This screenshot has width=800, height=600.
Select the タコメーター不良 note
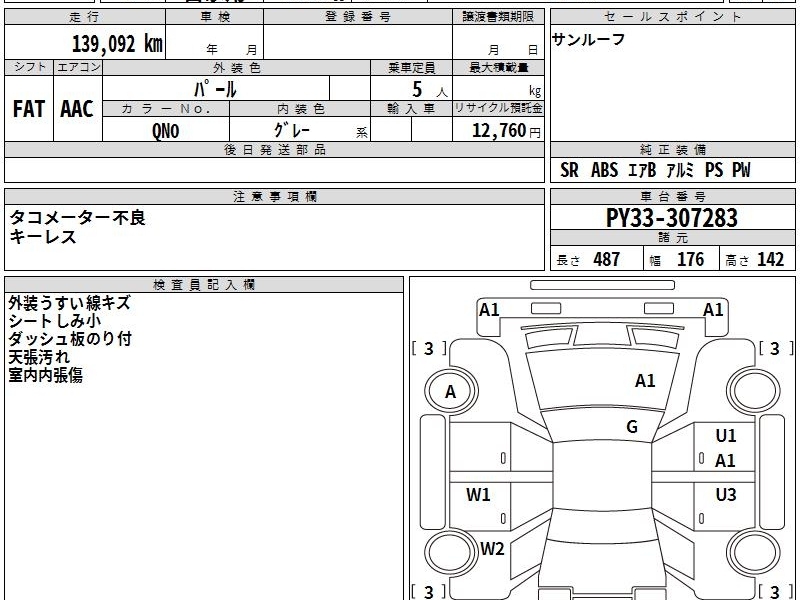78,218
